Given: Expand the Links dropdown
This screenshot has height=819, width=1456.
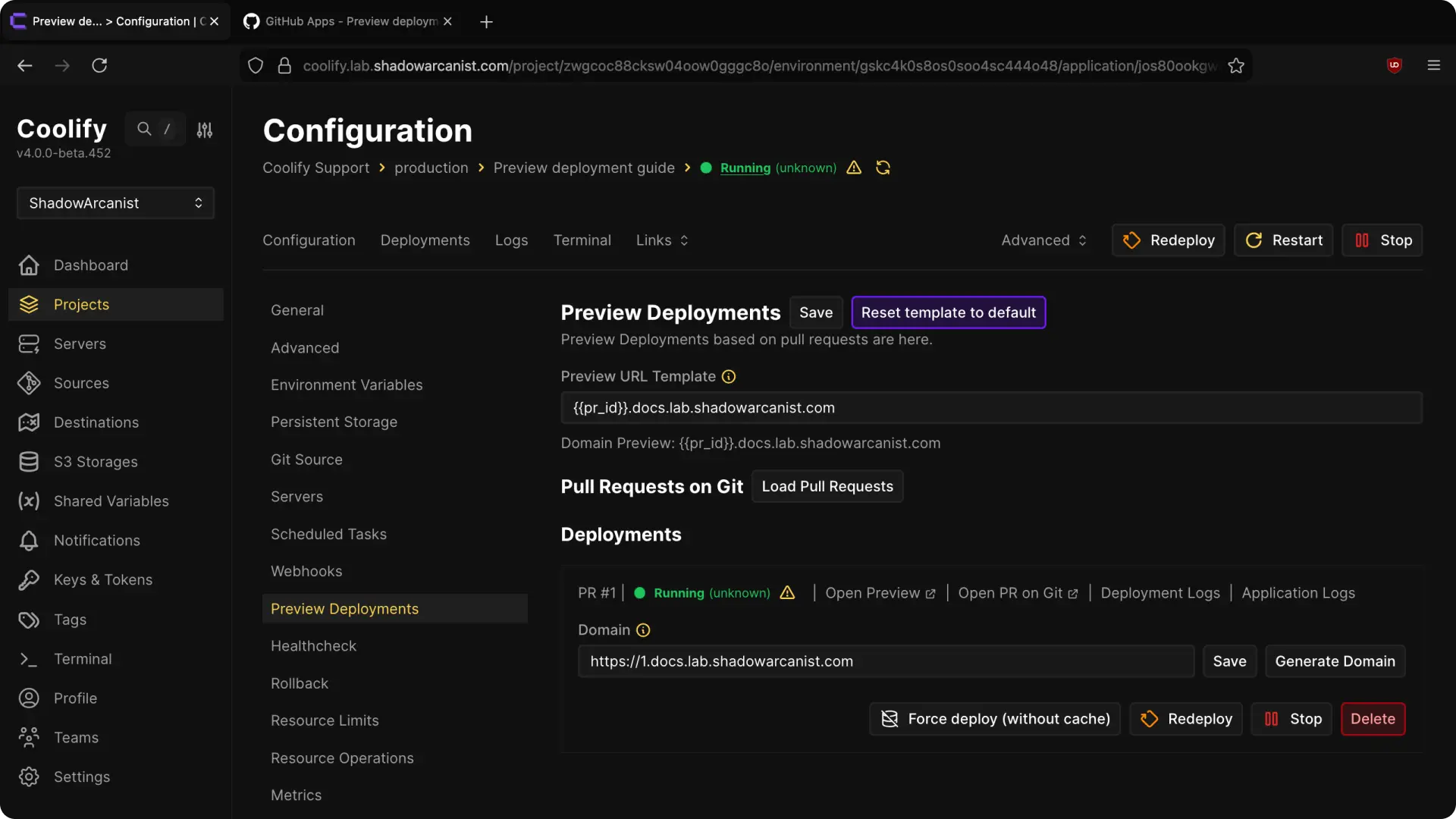Looking at the screenshot, I should (x=662, y=240).
